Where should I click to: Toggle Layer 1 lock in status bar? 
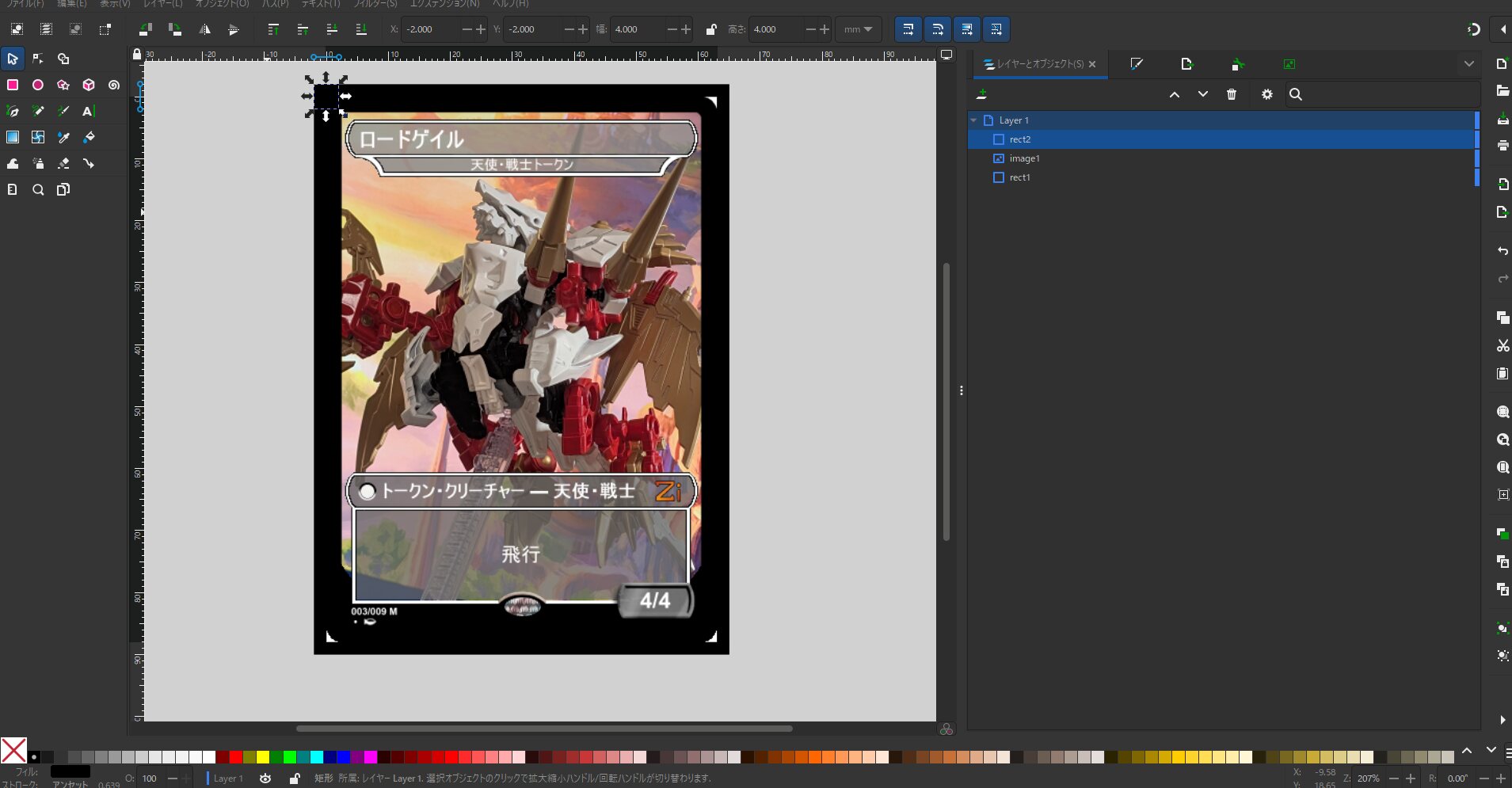295,778
